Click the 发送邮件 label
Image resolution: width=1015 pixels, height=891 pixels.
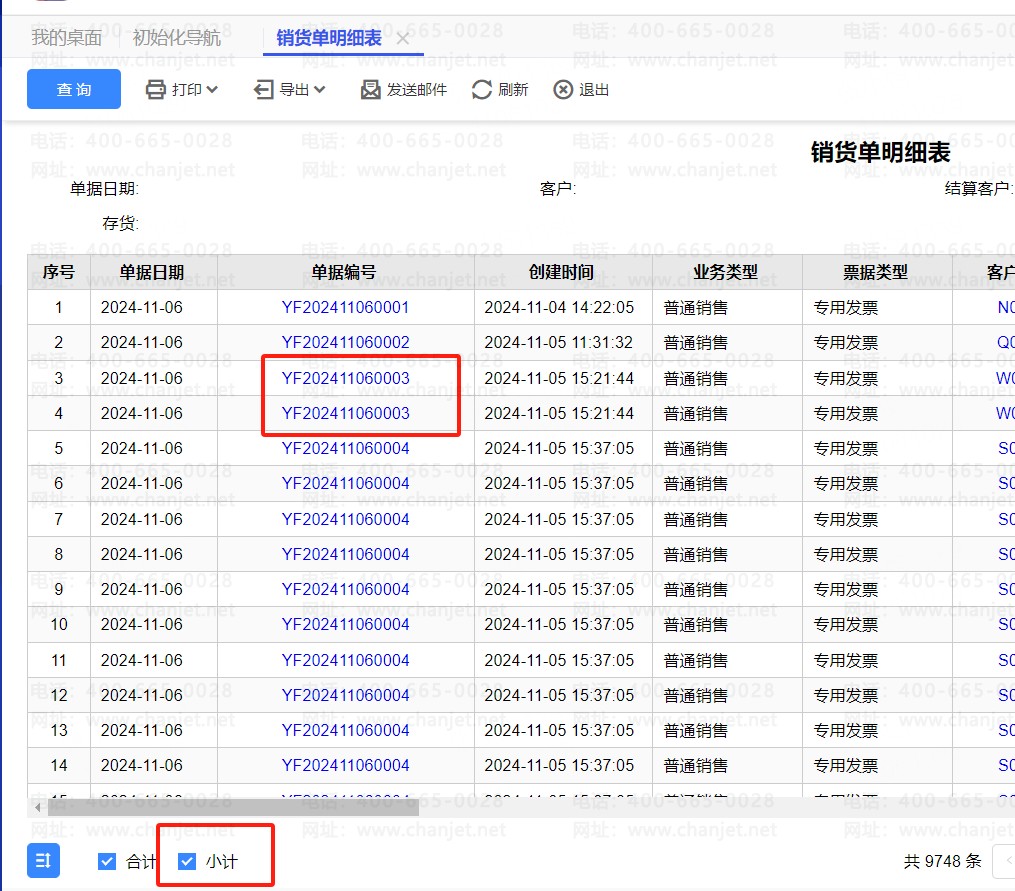point(417,89)
